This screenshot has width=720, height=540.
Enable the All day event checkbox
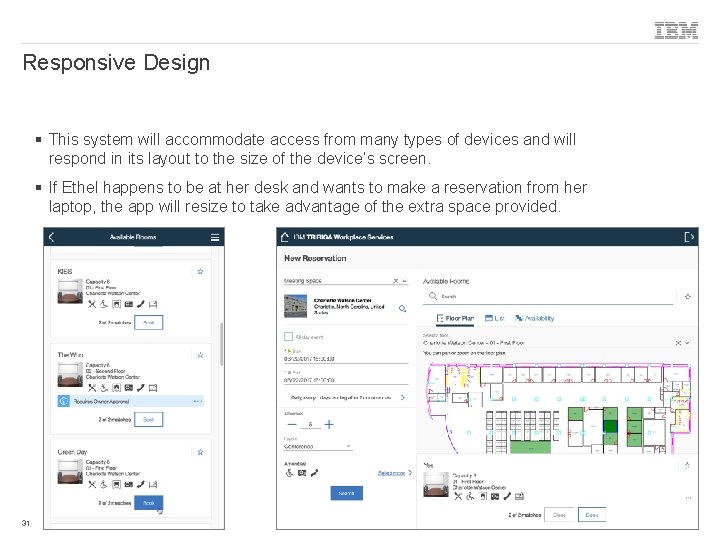288,337
